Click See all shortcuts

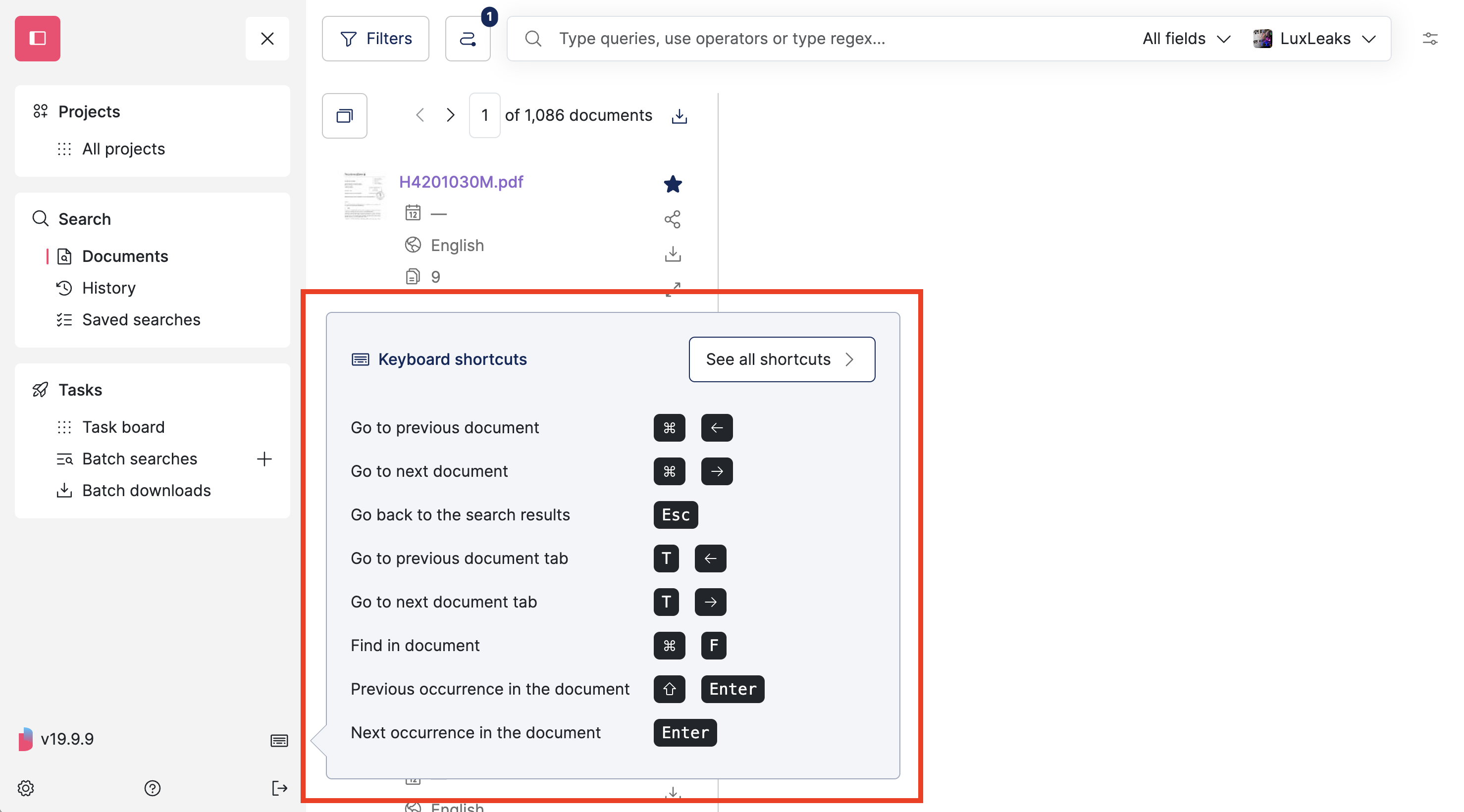click(x=781, y=359)
